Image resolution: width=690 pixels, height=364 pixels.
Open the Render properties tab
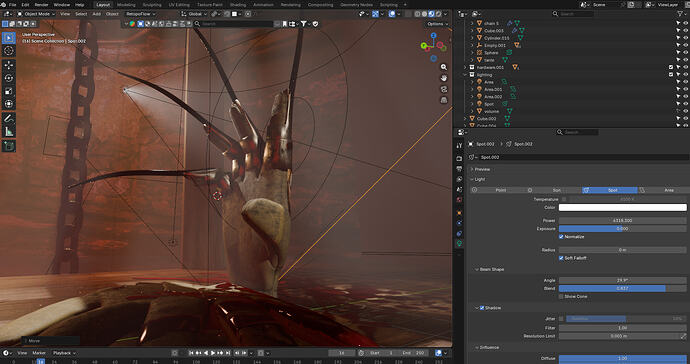pyautogui.click(x=459, y=158)
